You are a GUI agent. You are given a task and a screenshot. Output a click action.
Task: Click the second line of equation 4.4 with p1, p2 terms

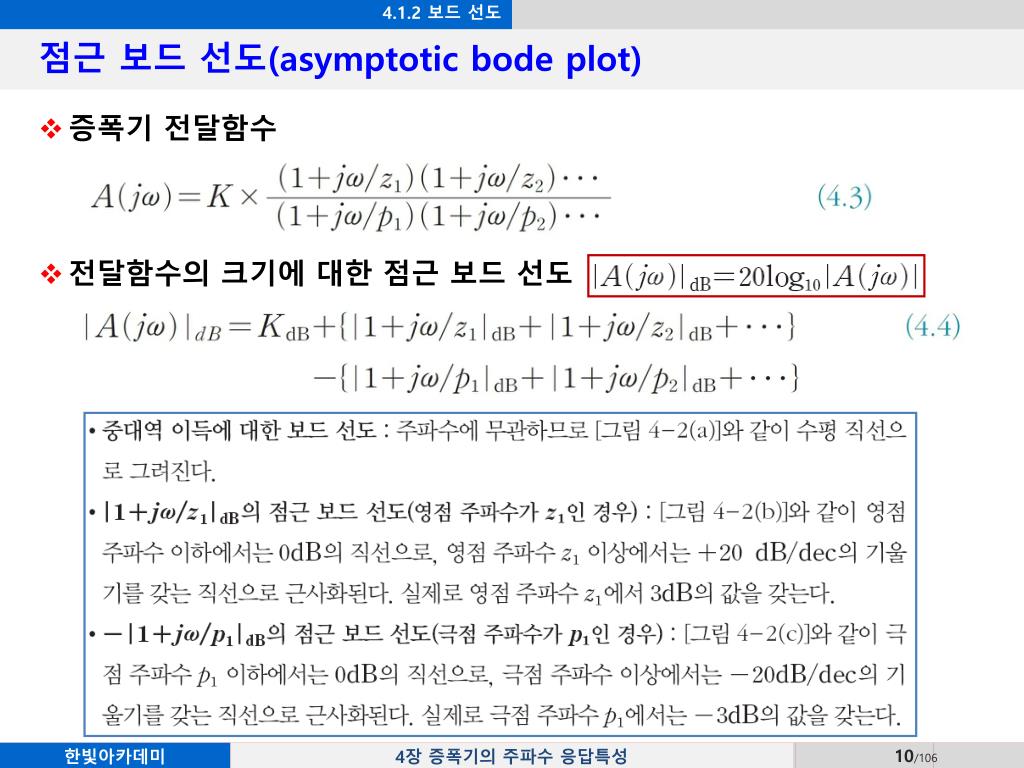click(x=556, y=378)
